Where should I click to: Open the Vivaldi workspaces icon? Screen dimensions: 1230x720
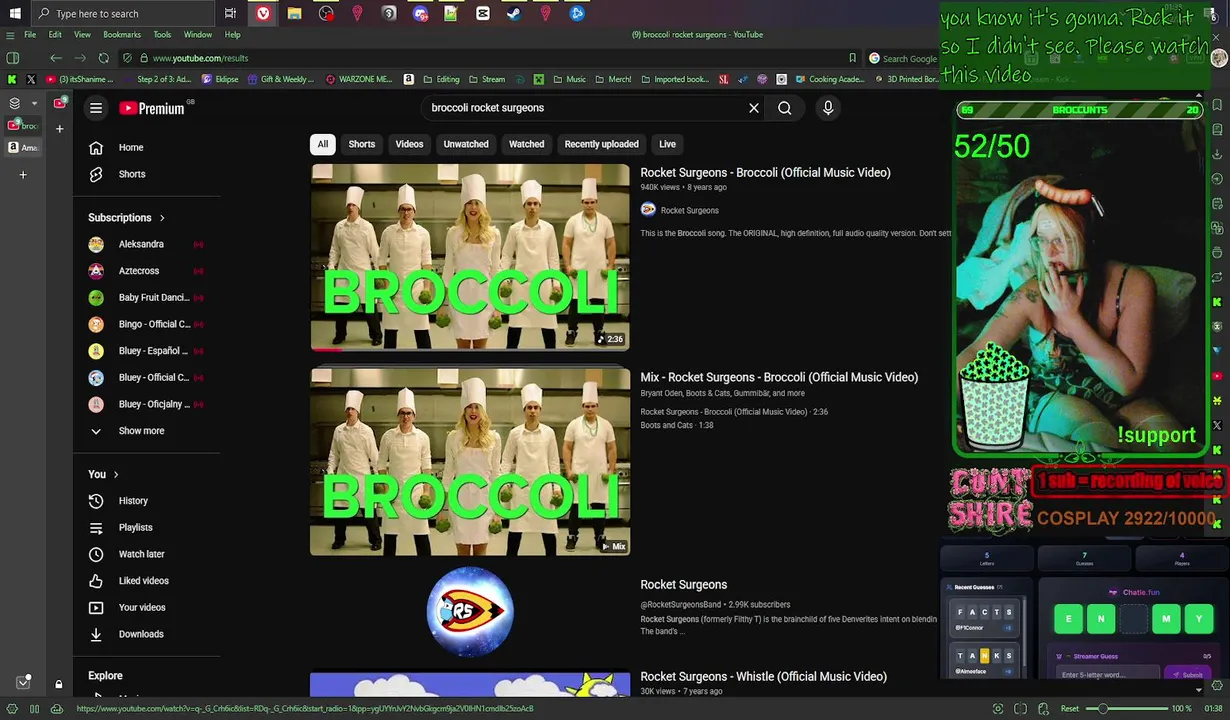[14, 103]
